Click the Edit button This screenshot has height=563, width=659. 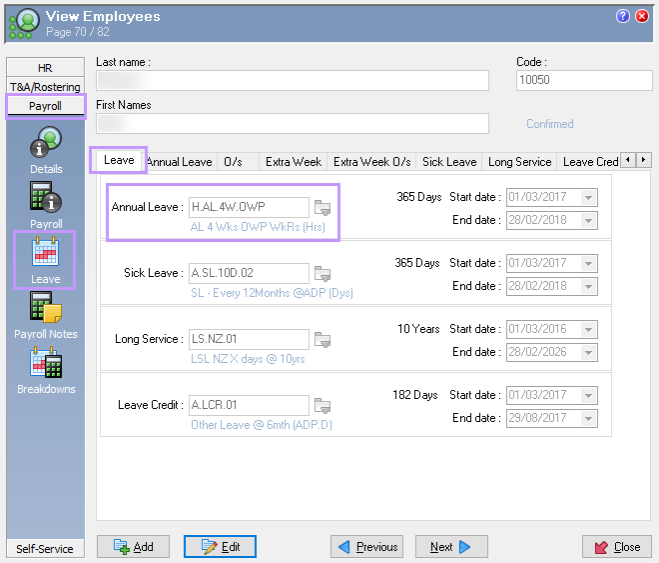pyautogui.click(x=220, y=547)
